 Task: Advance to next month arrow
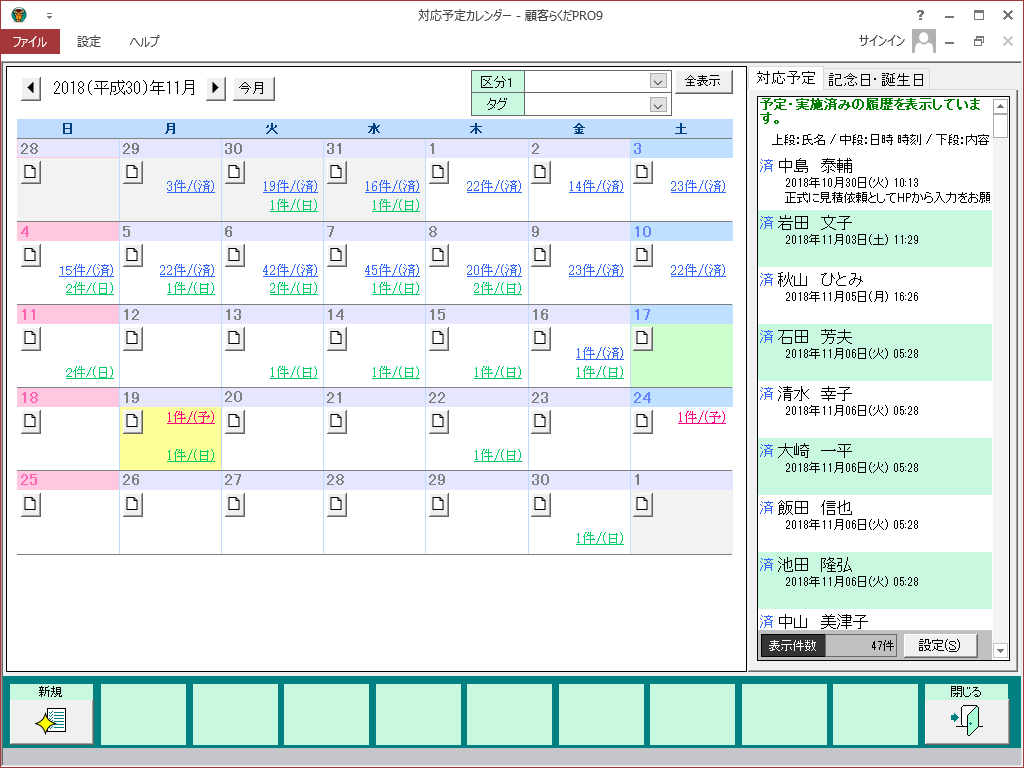point(216,88)
